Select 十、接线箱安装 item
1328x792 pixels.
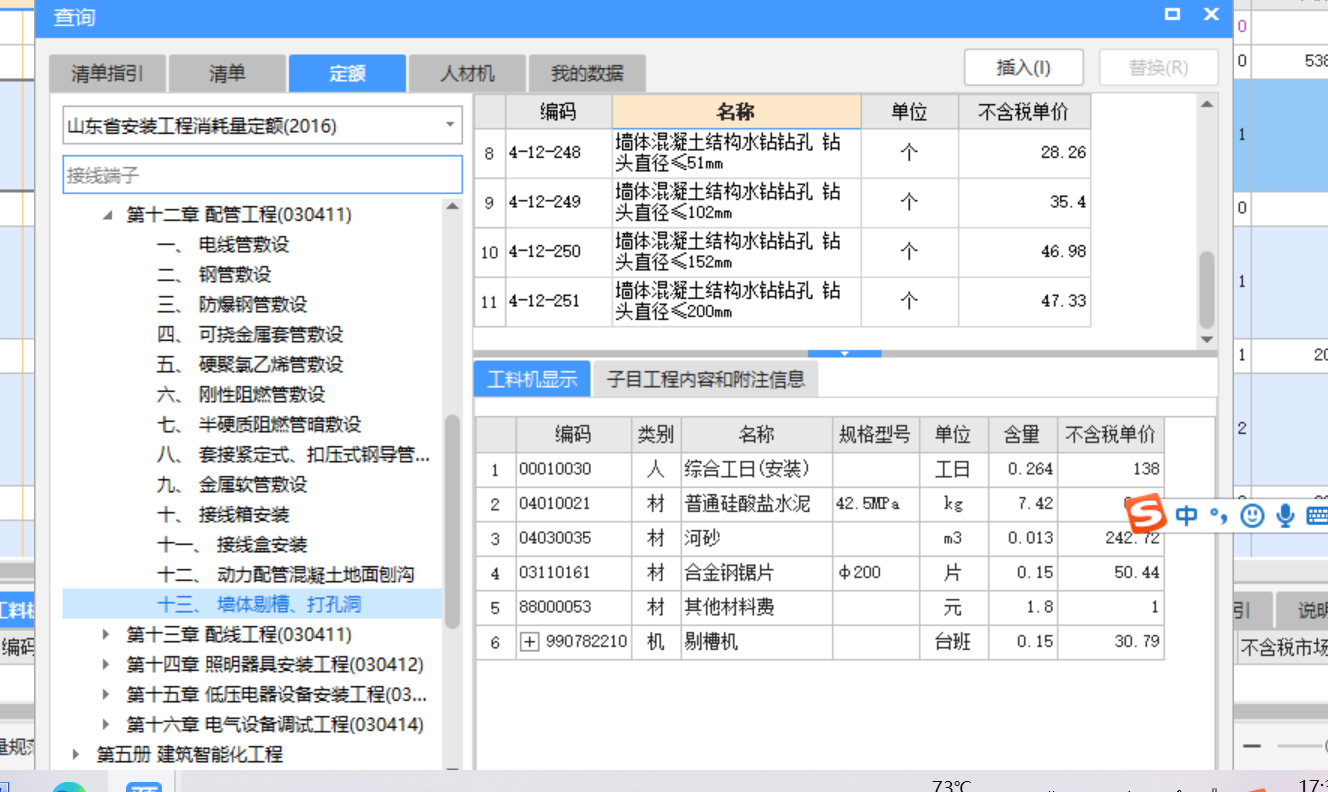pos(223,515)
